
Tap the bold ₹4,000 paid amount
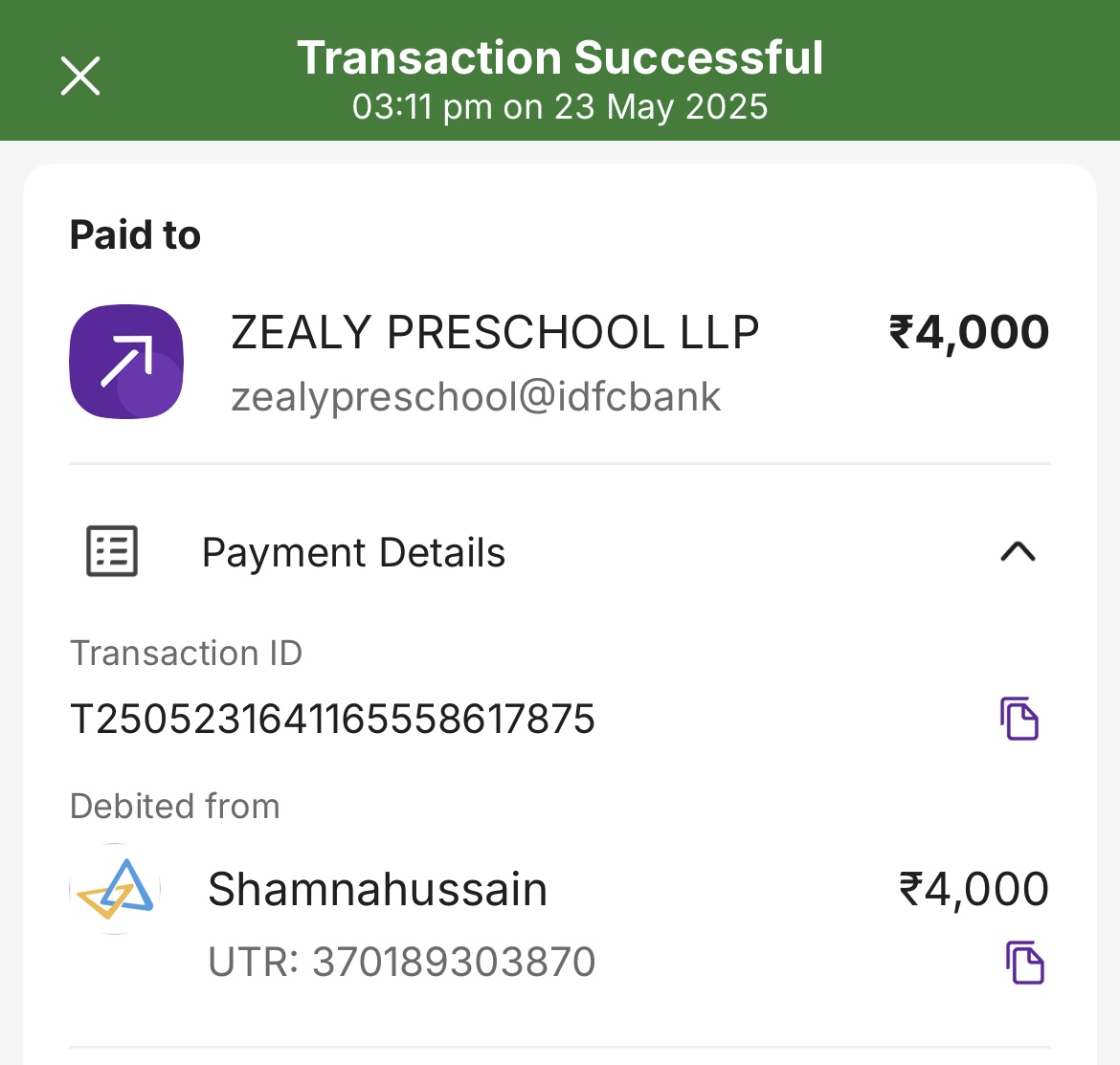click(x=969, y=333)
